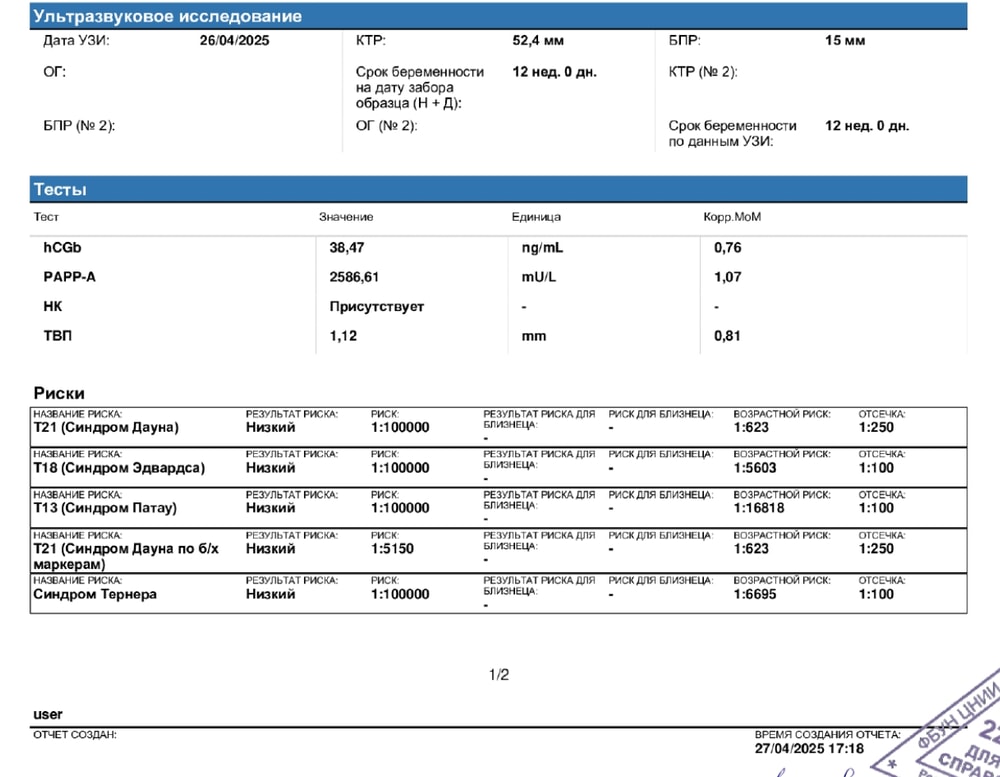The height and width of the screenshot is (777, 1000).
Task: Click the page indicator 1/2
Action: click(x=499, y=675)
